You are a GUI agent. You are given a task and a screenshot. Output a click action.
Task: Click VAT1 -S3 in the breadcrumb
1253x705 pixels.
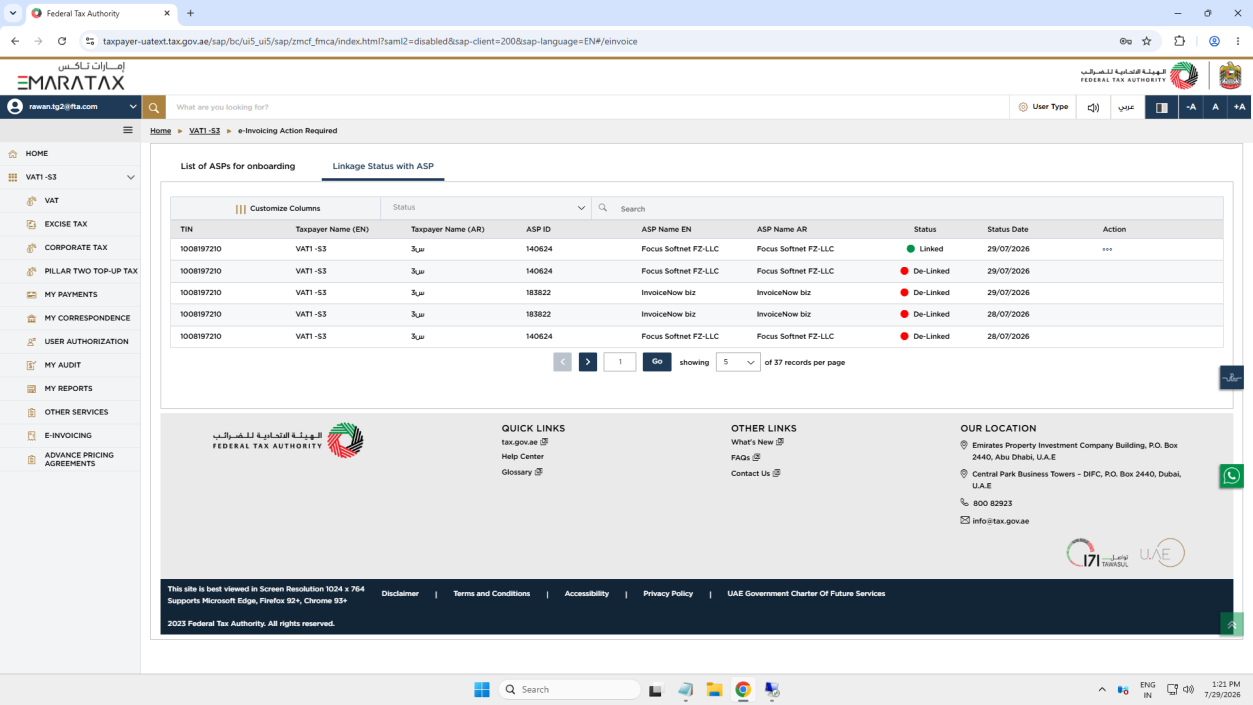click(204, 131)
